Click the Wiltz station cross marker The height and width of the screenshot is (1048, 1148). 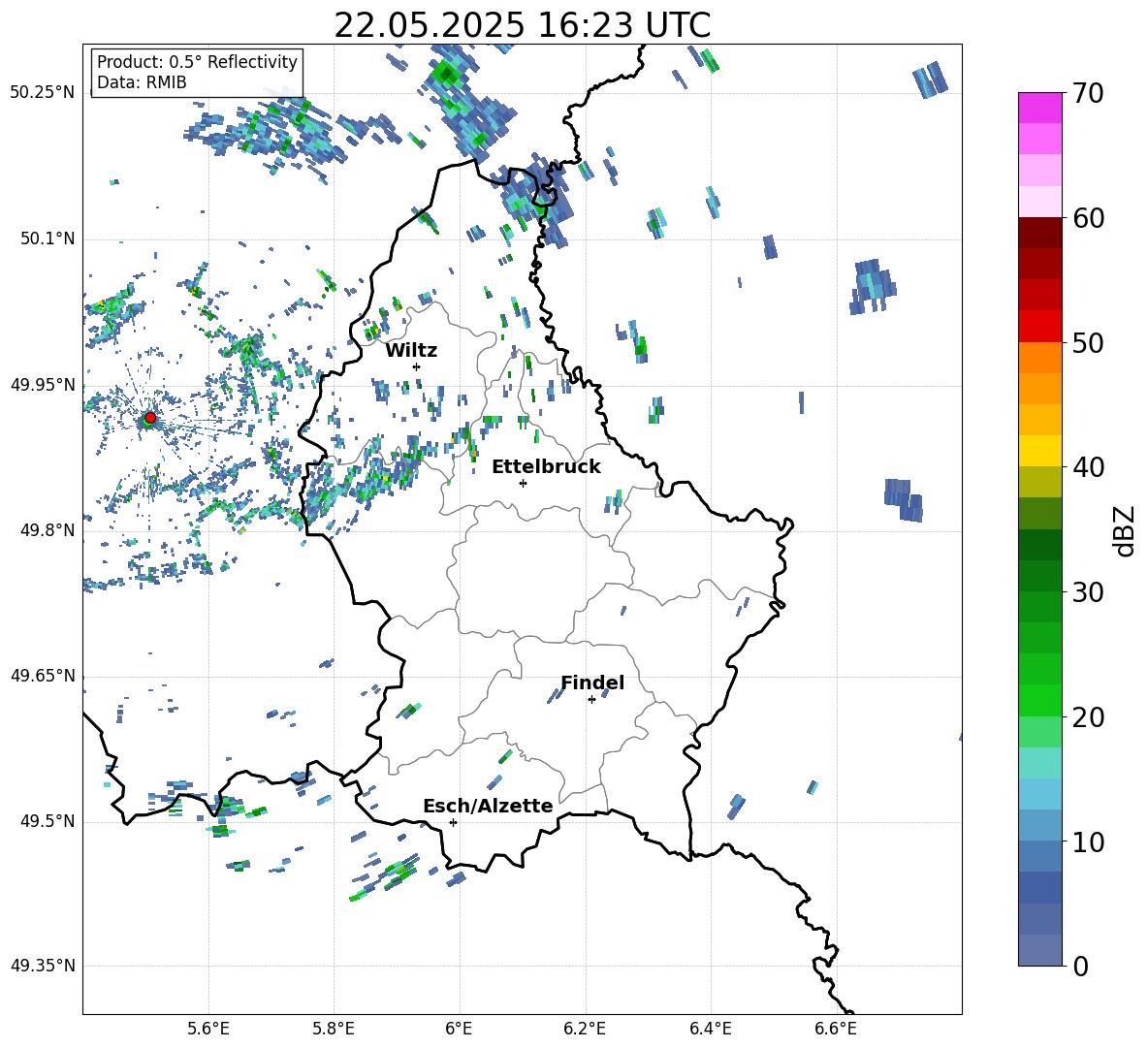point(416,366)
